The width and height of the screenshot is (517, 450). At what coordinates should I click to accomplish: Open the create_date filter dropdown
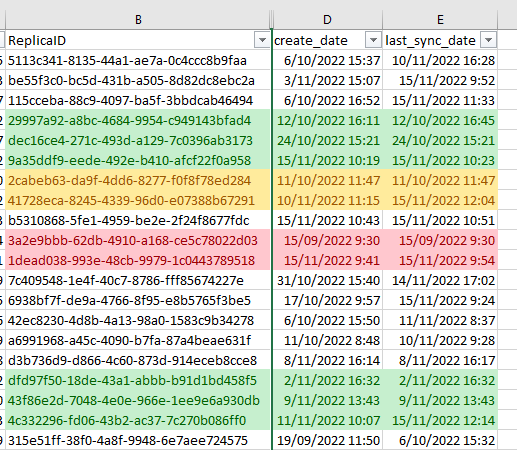click(x=373, y=40)
